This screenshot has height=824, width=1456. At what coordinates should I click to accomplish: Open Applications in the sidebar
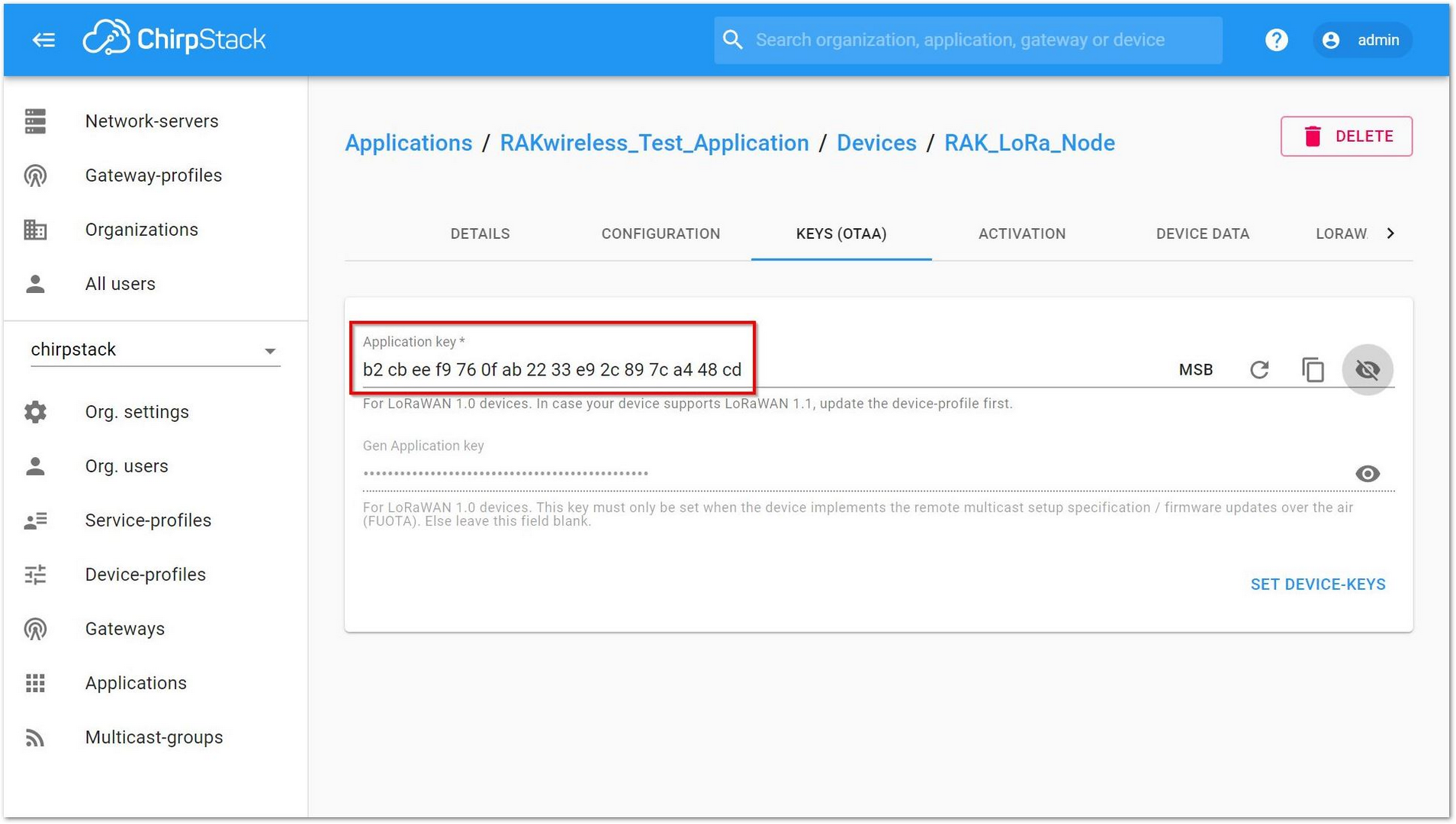156,683
